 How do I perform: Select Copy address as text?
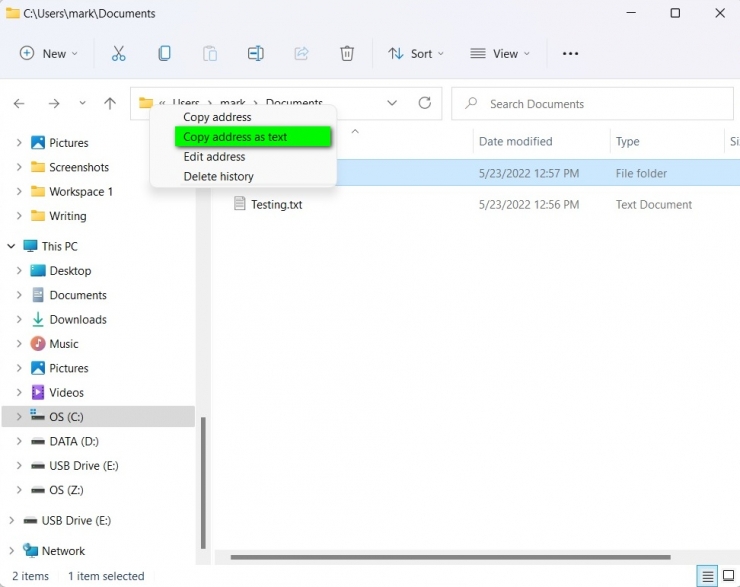click(x=252, y=137)
